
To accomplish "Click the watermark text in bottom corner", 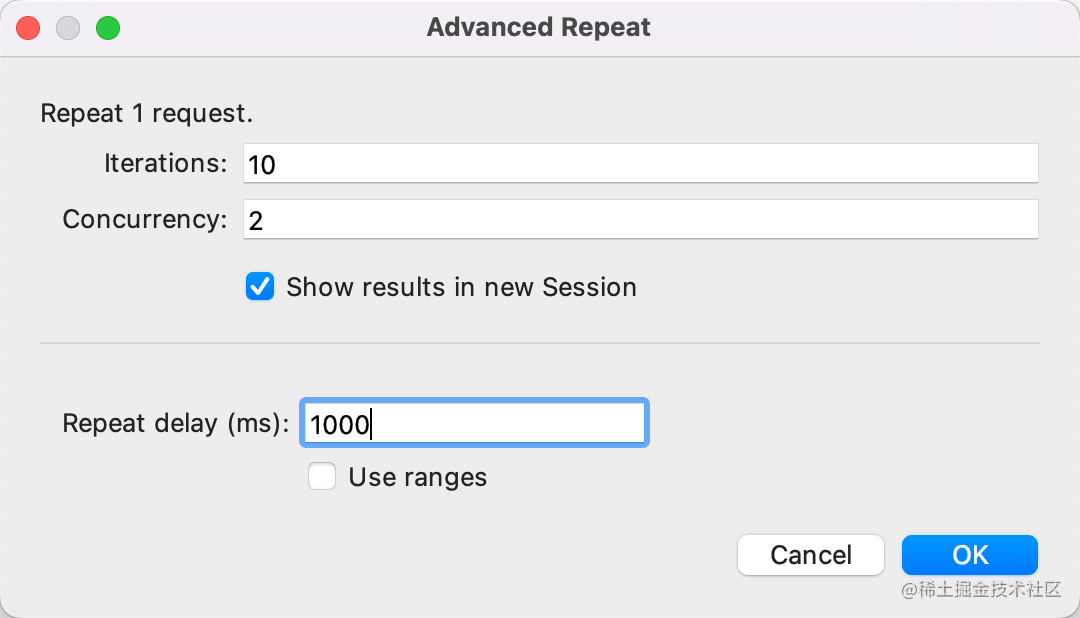I will [980, 590].
